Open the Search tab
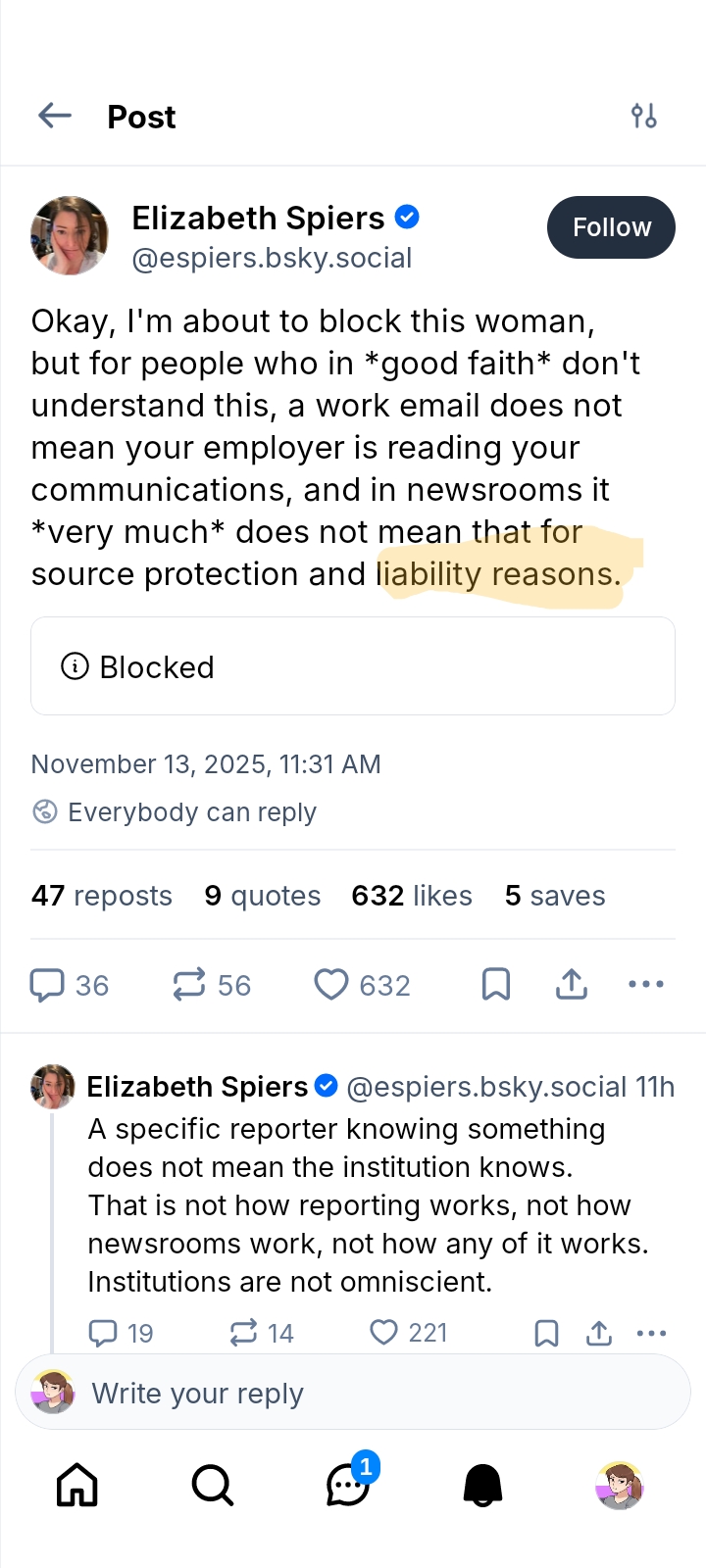This screenshot has height=1568, width=706. pos(212,1486)
